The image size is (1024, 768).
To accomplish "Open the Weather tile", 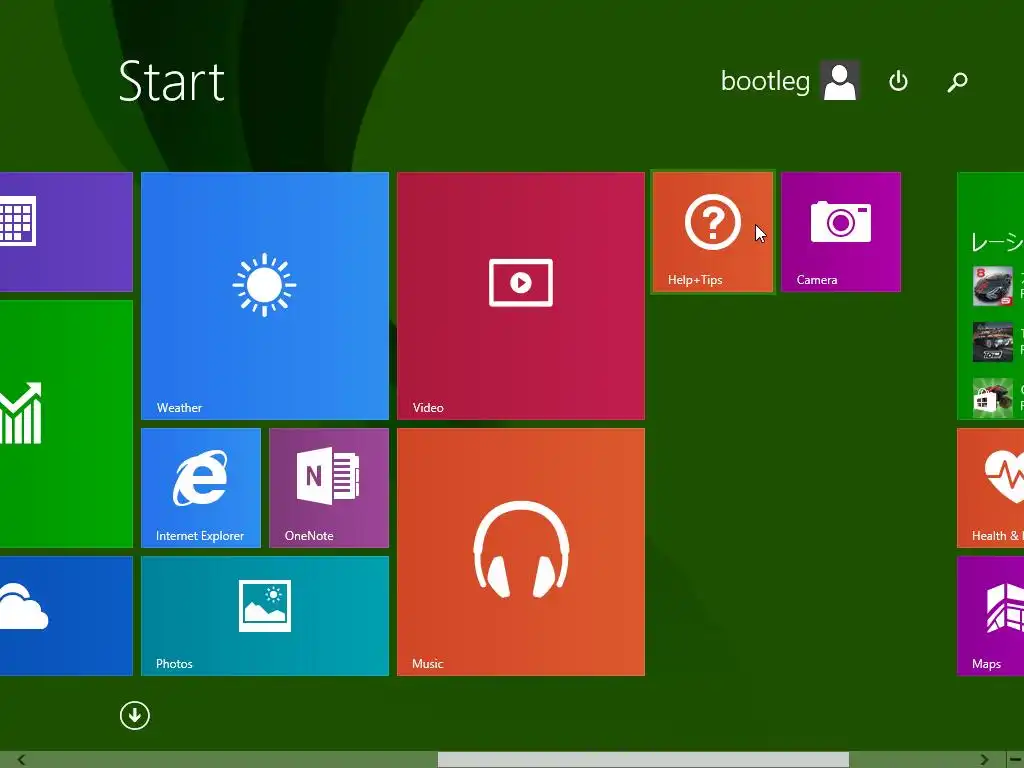I will [264, 296].
